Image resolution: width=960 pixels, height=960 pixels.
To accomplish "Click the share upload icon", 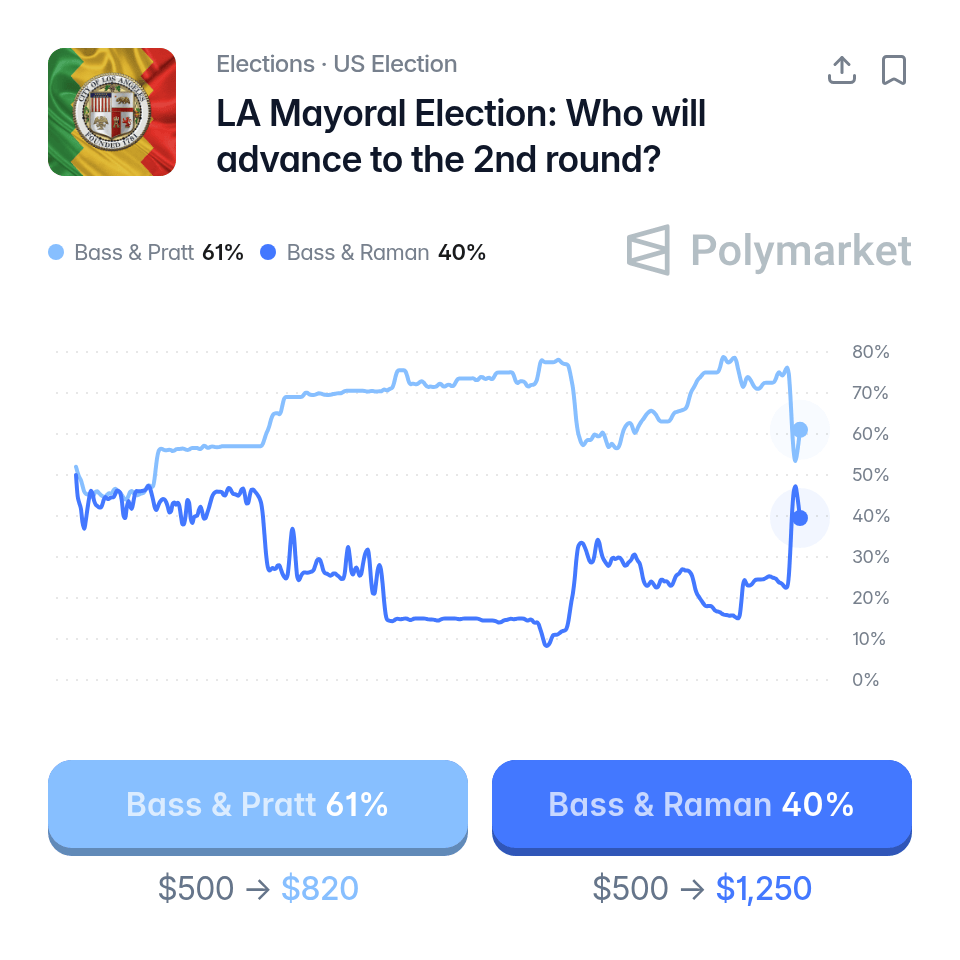I will 842,70.
